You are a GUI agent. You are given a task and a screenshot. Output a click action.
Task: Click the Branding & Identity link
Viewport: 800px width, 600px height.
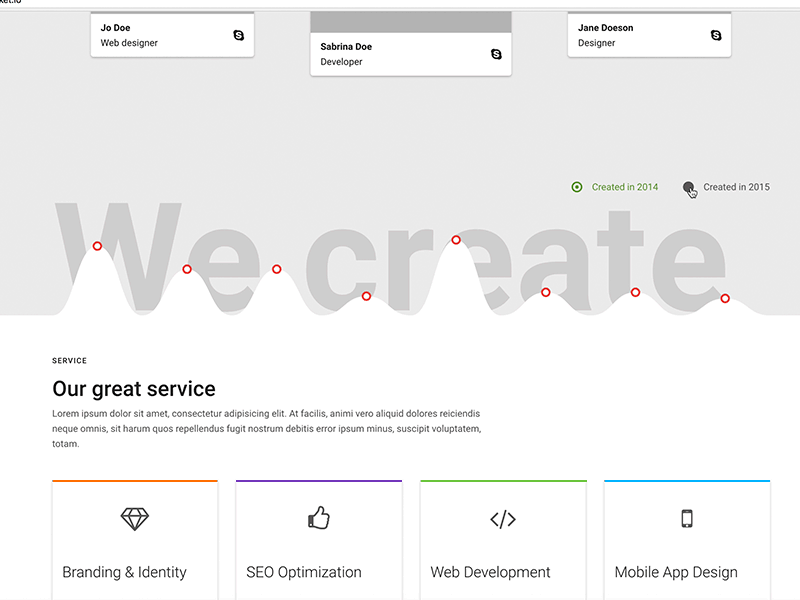[x=124, y=572]
